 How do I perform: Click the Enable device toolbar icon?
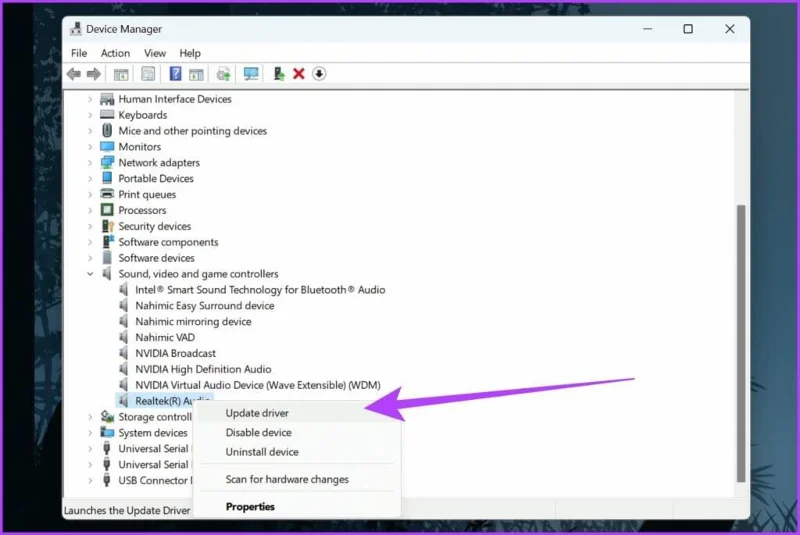click(x=279, y=74)
